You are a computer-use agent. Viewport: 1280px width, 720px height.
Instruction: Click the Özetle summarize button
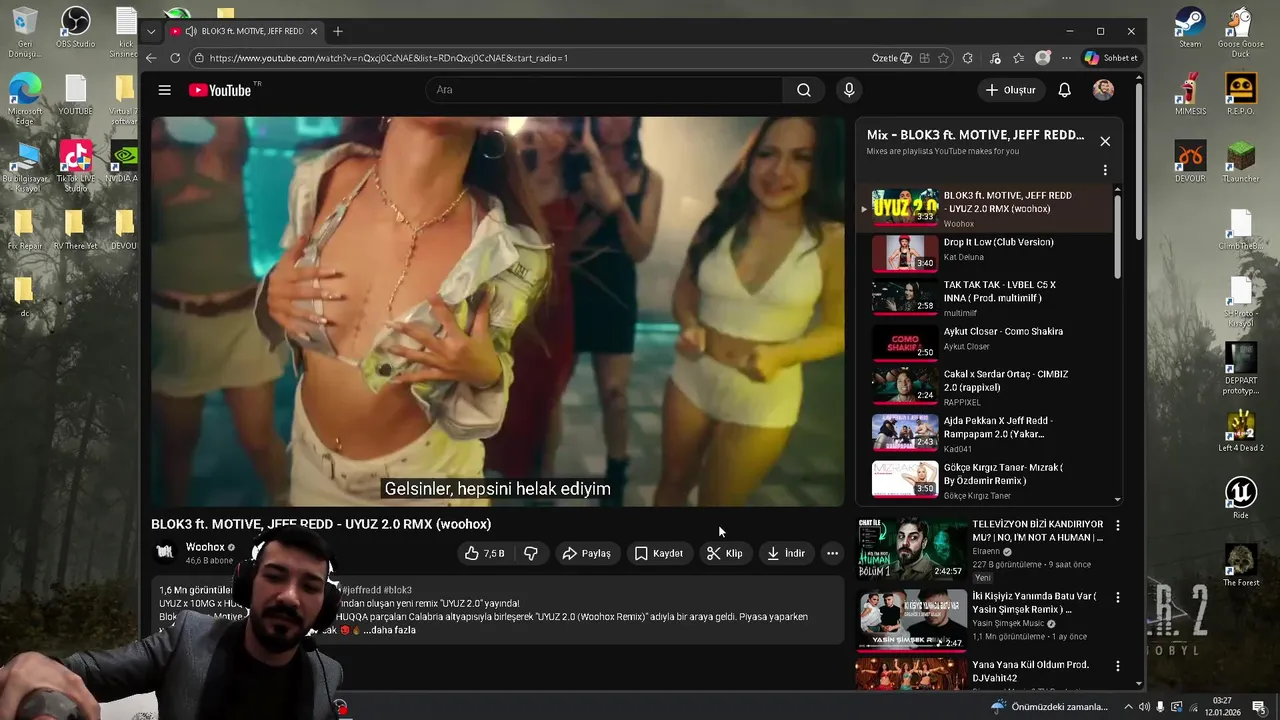891,58
